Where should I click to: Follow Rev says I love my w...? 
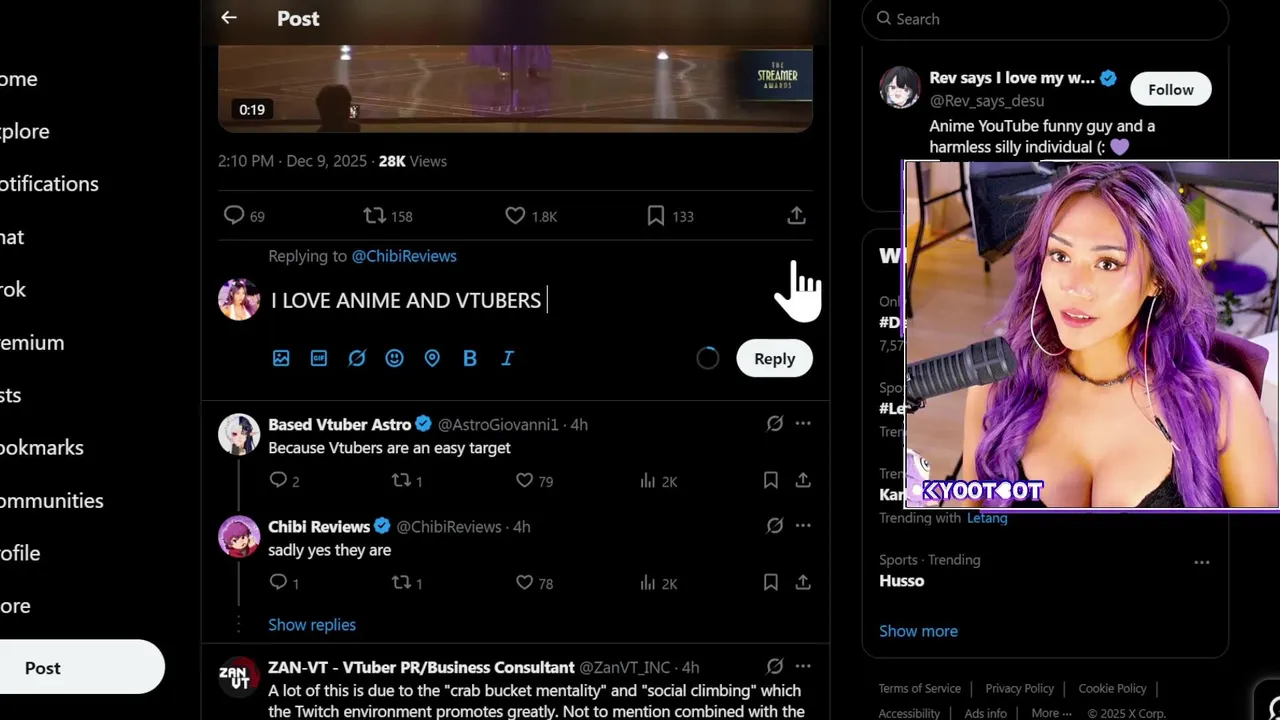(1171, 90)
